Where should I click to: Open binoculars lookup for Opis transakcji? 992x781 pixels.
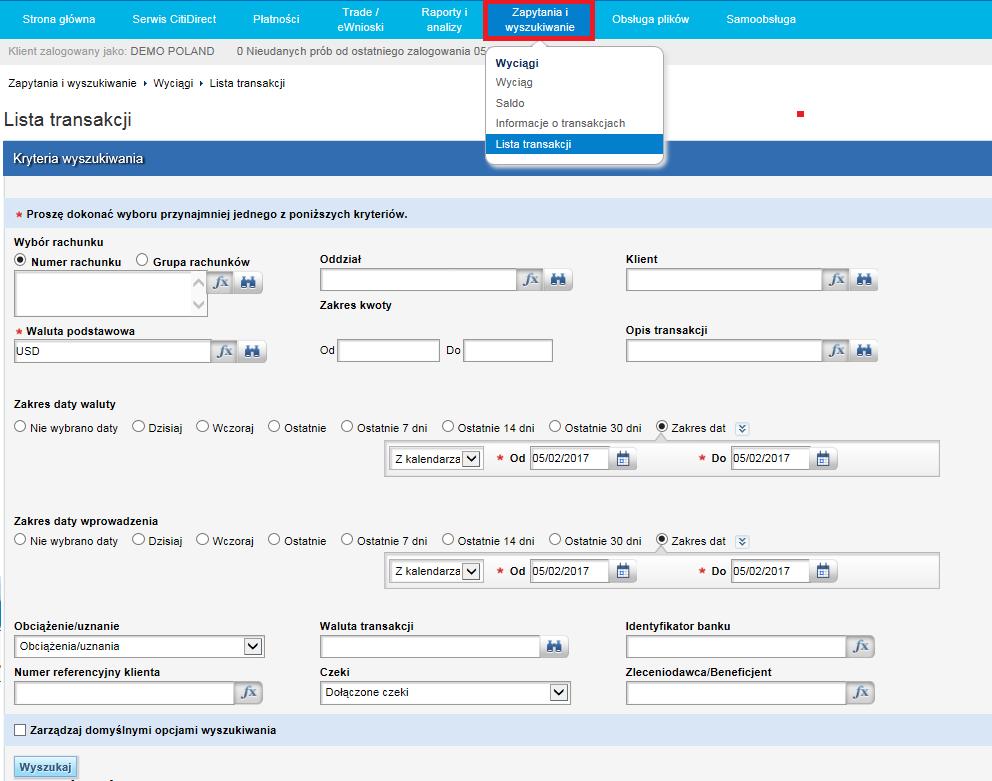pyautogui.click(x=864, y=350)
